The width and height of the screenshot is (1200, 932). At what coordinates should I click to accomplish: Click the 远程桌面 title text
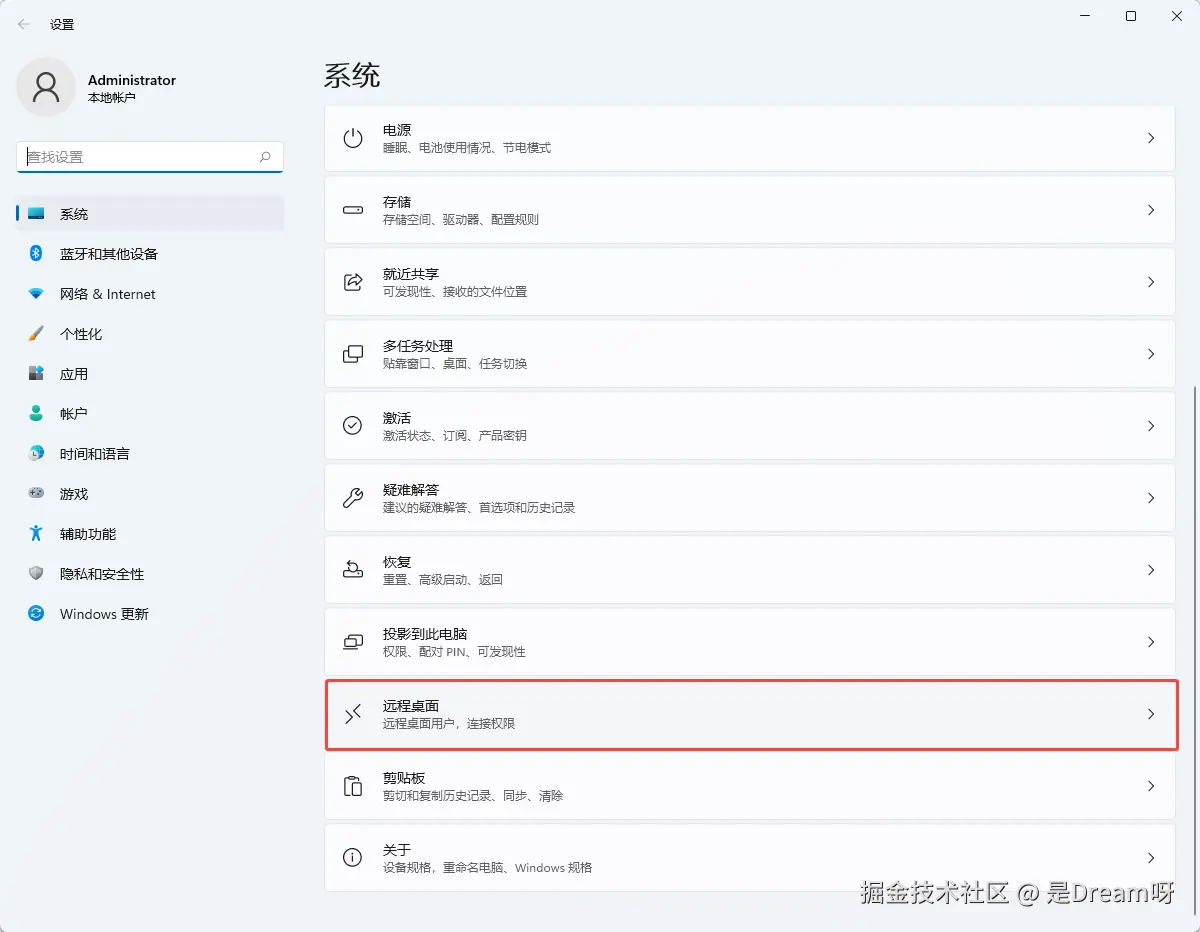tap(411, 706)
